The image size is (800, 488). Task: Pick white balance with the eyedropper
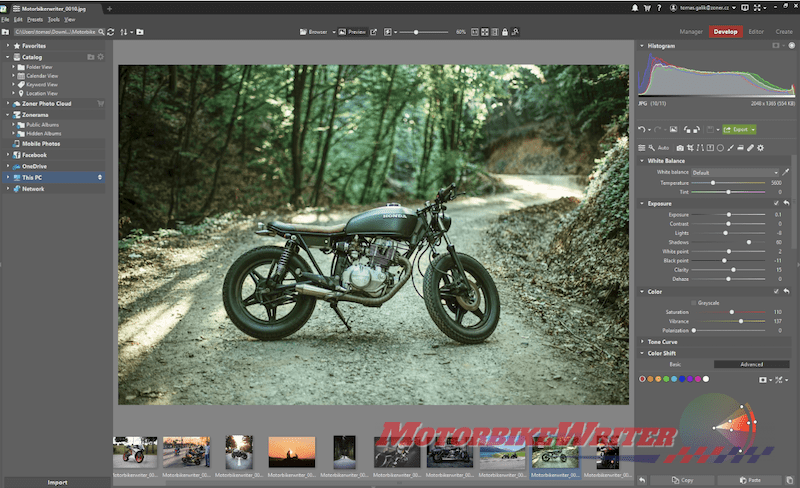[786, 172]
